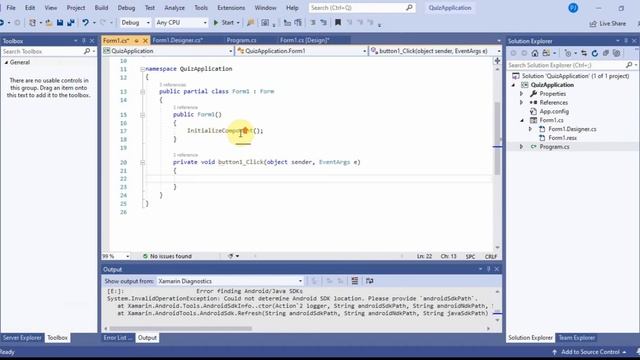The image size is (640, 360).
Task: Collapse the General group in Toolbox
Action: [6, 62]
